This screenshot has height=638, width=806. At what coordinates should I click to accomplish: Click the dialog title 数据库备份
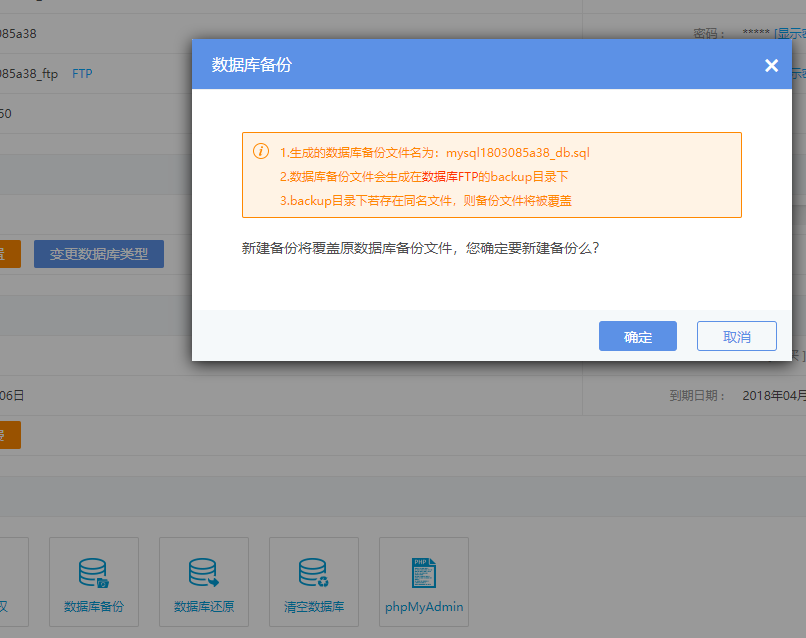point(252,65)
